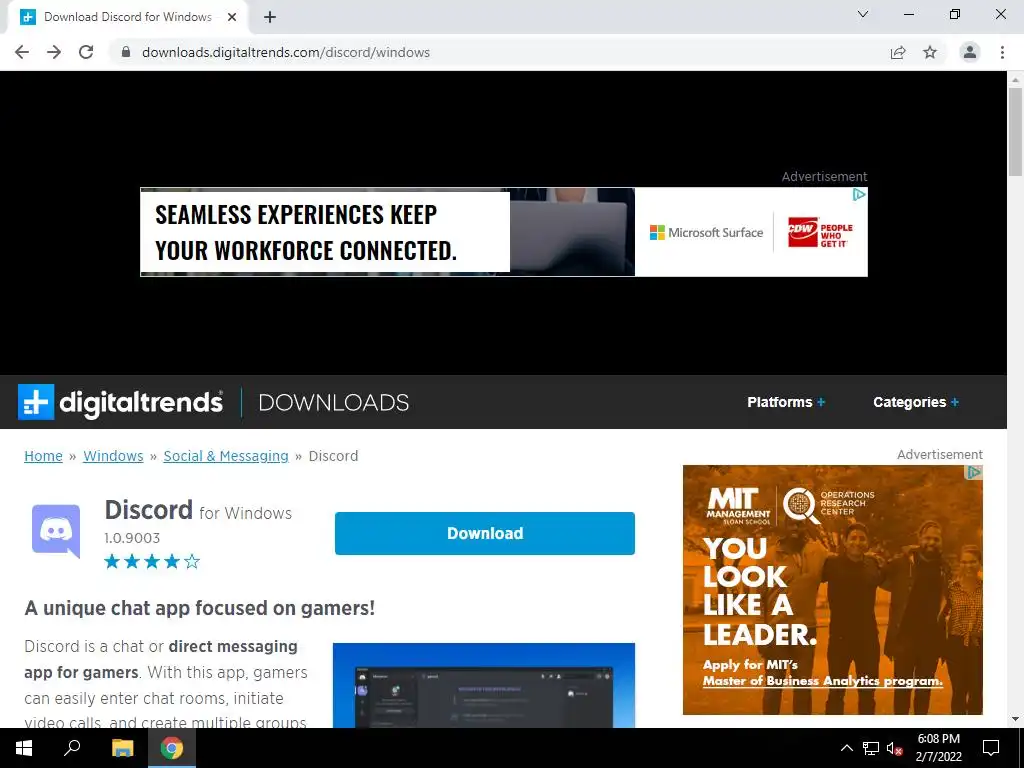Open Chrome's three-dot menu
Screen dimensions: 1024x768
pos(1002,52)
